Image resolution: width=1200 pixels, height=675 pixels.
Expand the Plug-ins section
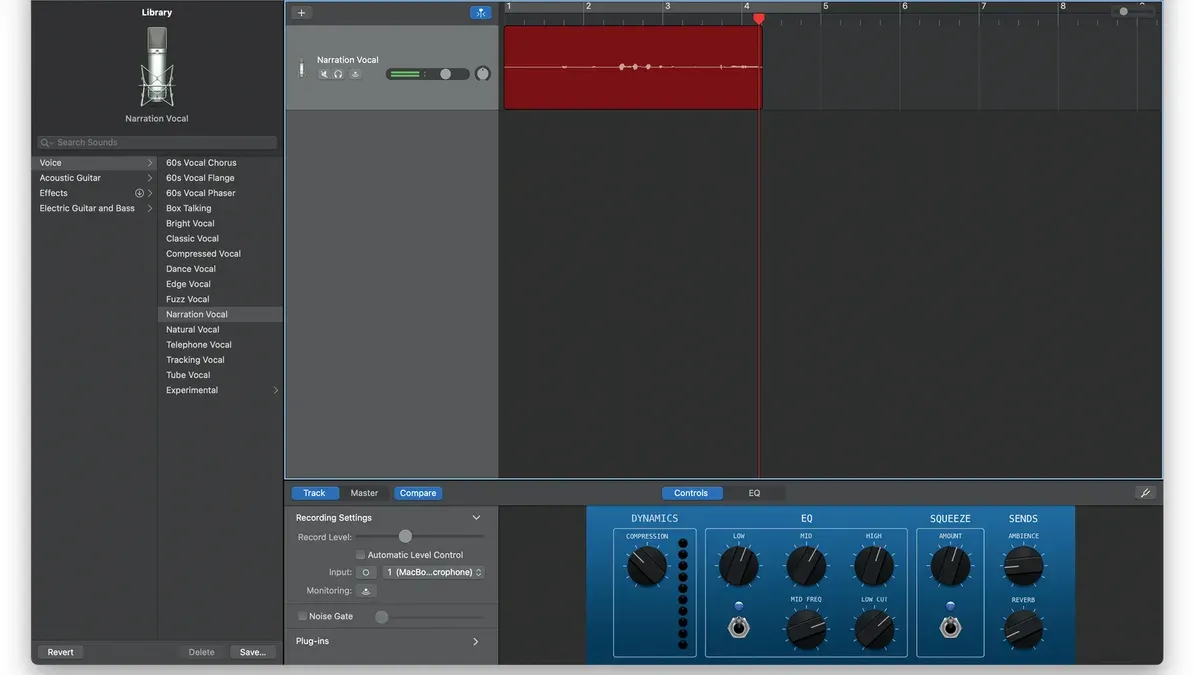click(x=475, y=642)
